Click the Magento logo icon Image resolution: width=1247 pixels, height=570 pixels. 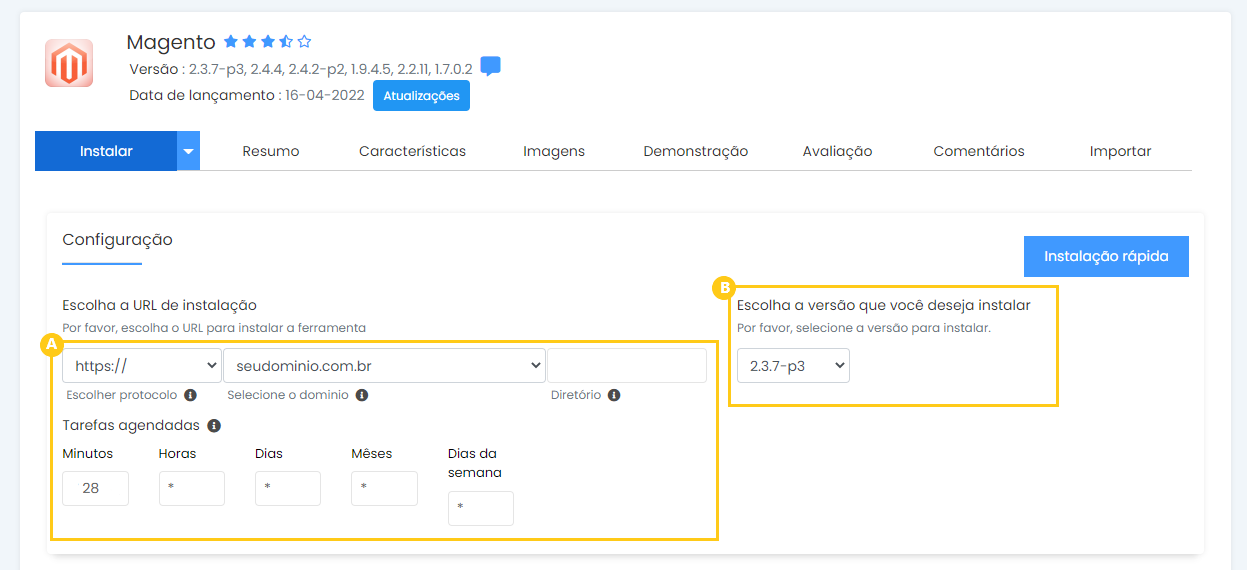[x=69, y=63]
